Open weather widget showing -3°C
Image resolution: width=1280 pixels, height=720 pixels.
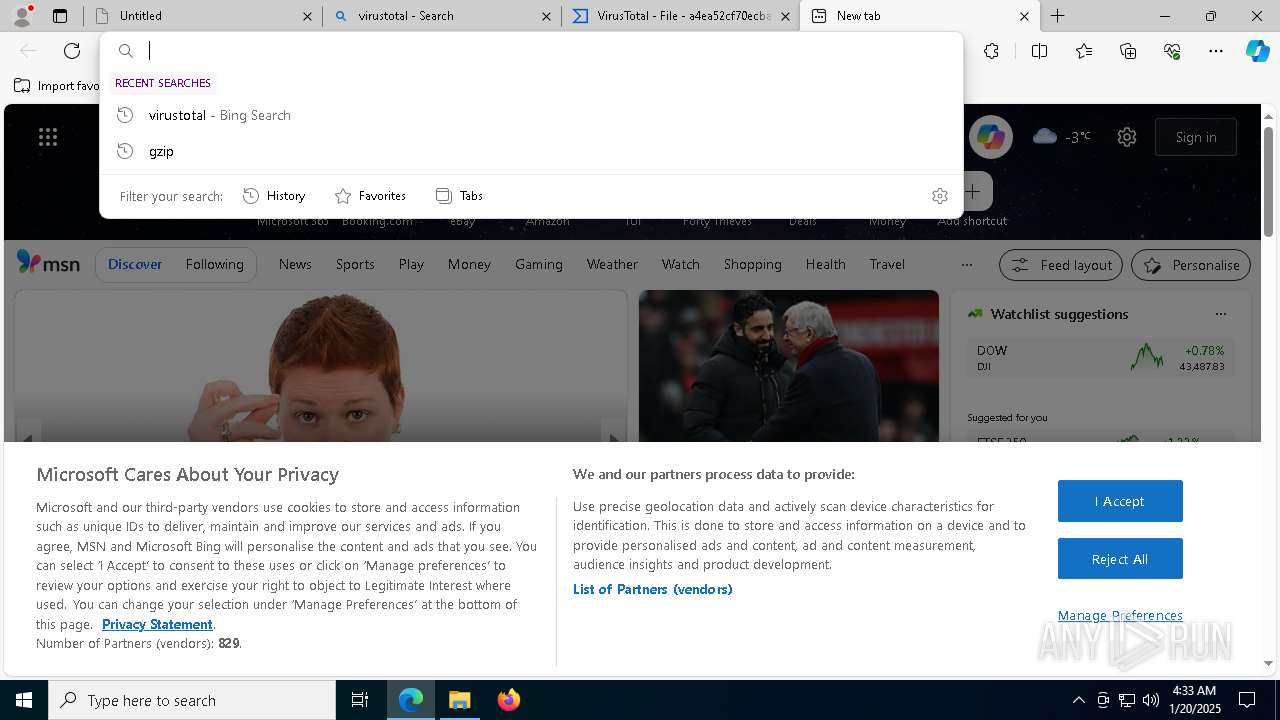point(1062,137)
